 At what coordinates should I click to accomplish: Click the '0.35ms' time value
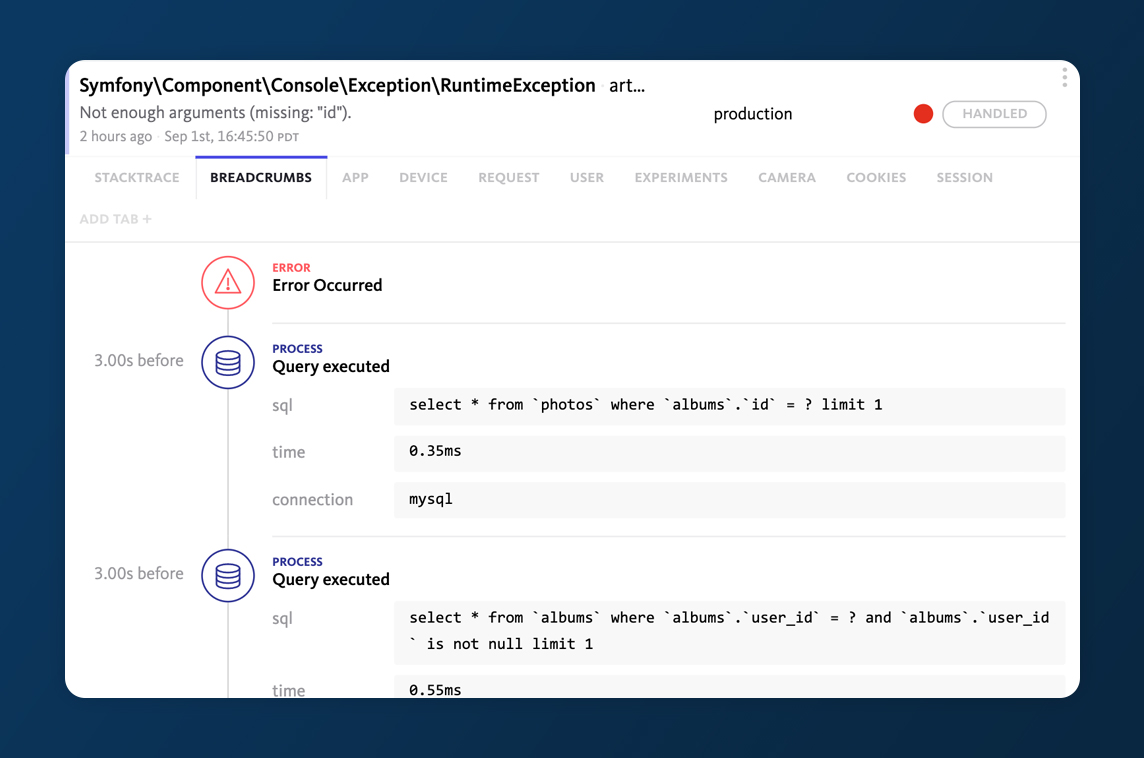730,452
